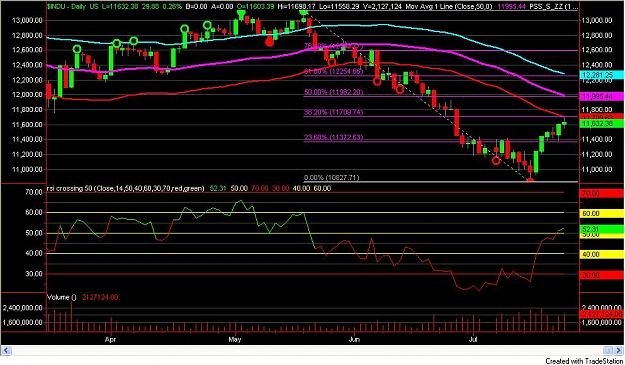Click the magenta 11,995.44 price axis marker

pyautogui.click(x=601, y=96)
